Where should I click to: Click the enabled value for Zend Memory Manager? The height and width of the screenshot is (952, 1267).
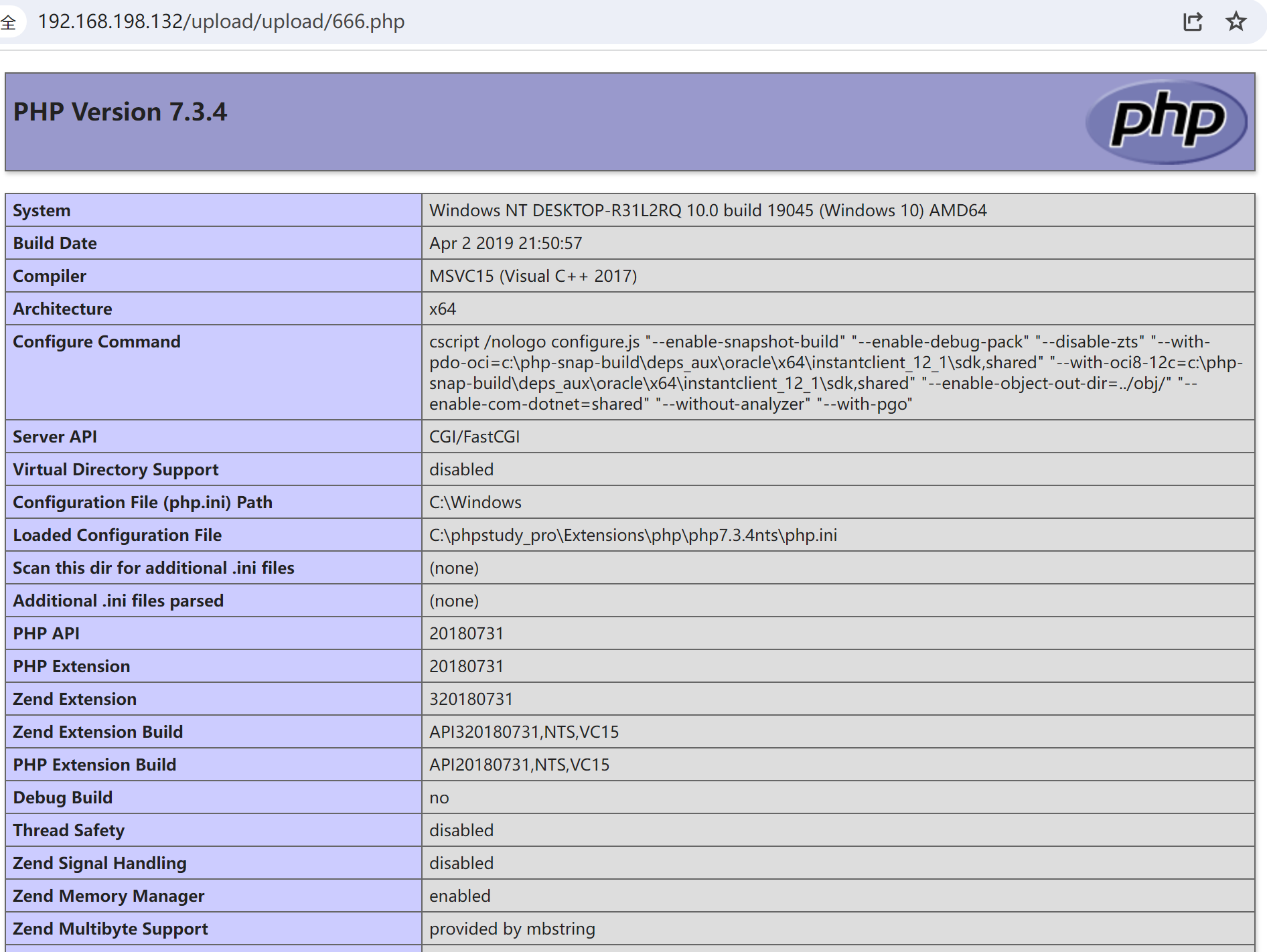pyautogui.click(x=460, y=896)
